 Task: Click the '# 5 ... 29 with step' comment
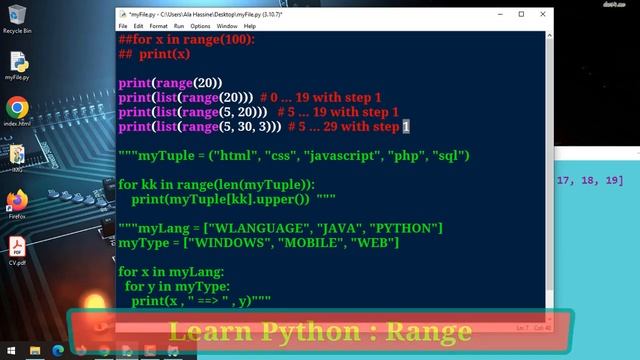tap(344, 127)
